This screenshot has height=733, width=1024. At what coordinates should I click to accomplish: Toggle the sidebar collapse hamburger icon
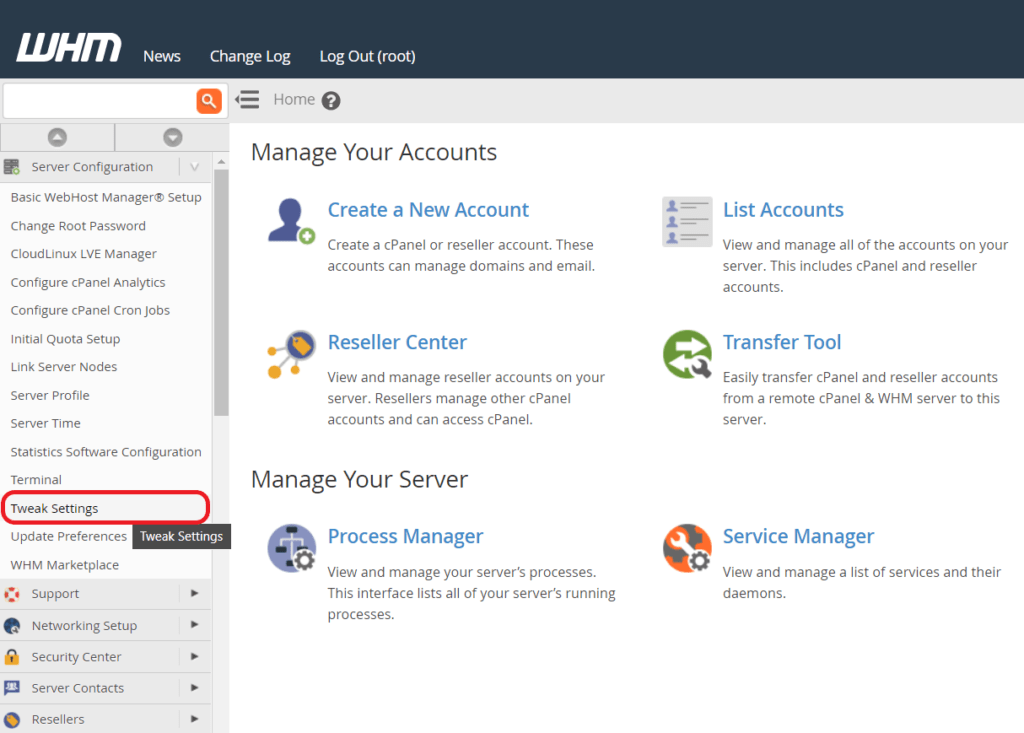click(x=248, y=100)
